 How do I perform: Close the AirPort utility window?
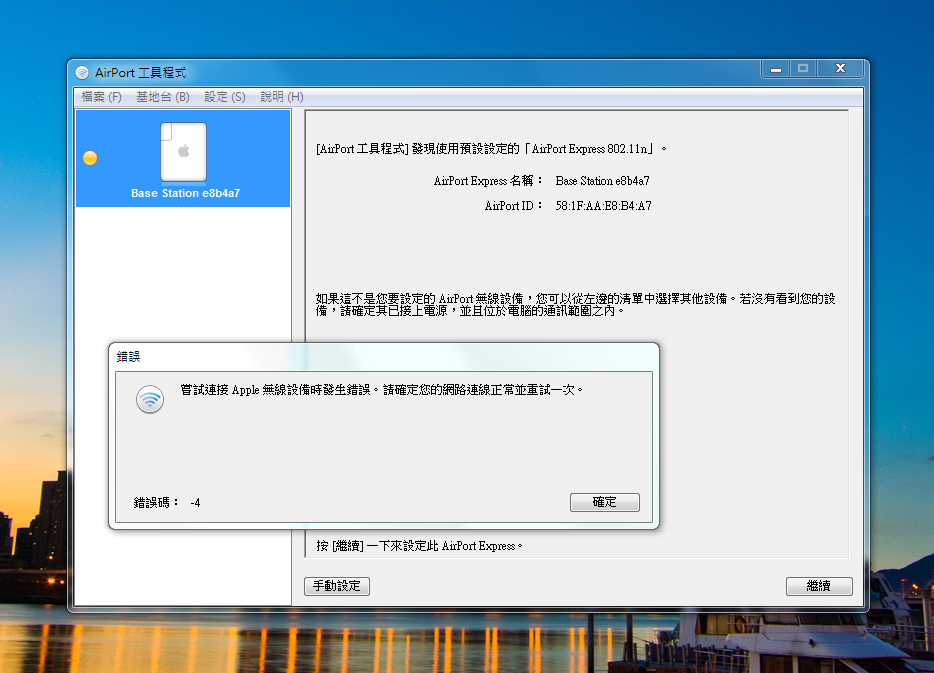click(x=840, y=69)
